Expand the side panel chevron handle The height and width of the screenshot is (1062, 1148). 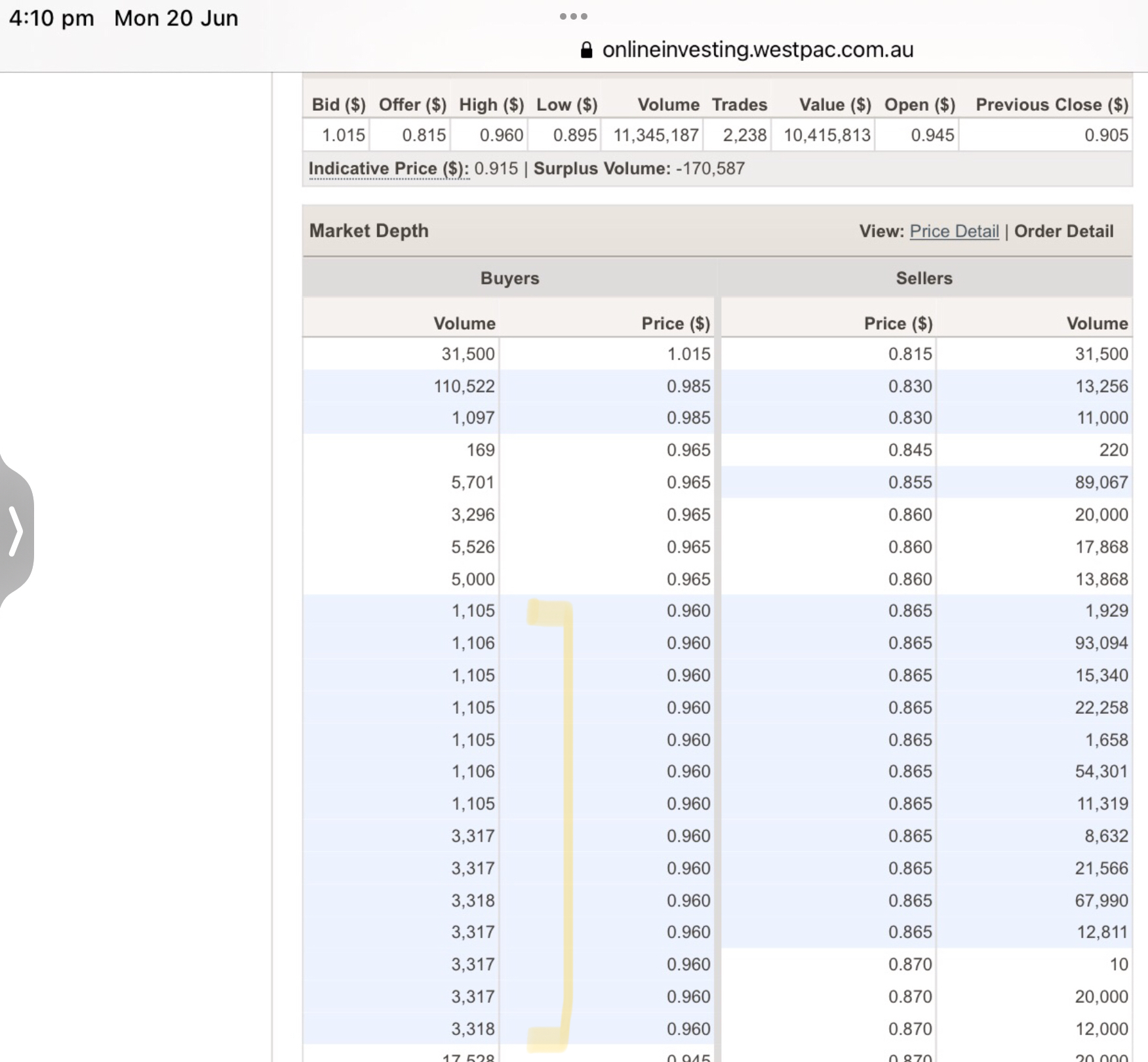tap(16, 530)
